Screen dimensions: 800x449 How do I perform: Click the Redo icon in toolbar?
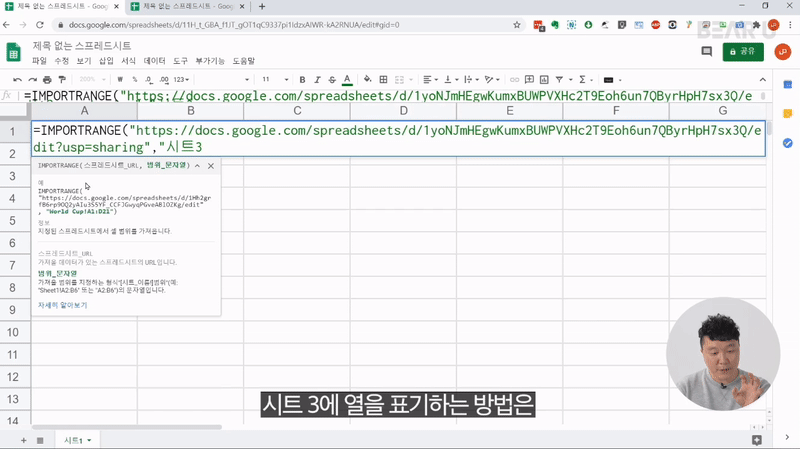coord(33,80)
